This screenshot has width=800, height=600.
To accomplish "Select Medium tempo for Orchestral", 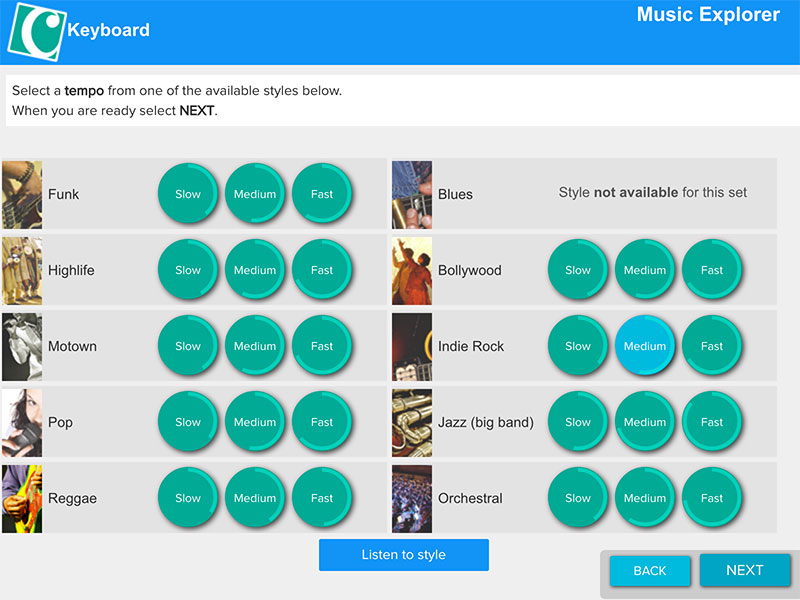I will (645, 498).
